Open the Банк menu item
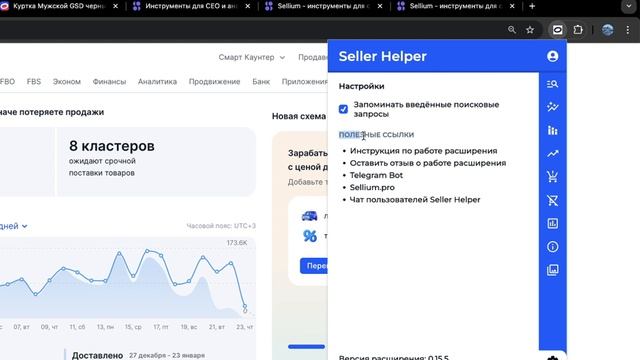640x360 pixels. 261,82
